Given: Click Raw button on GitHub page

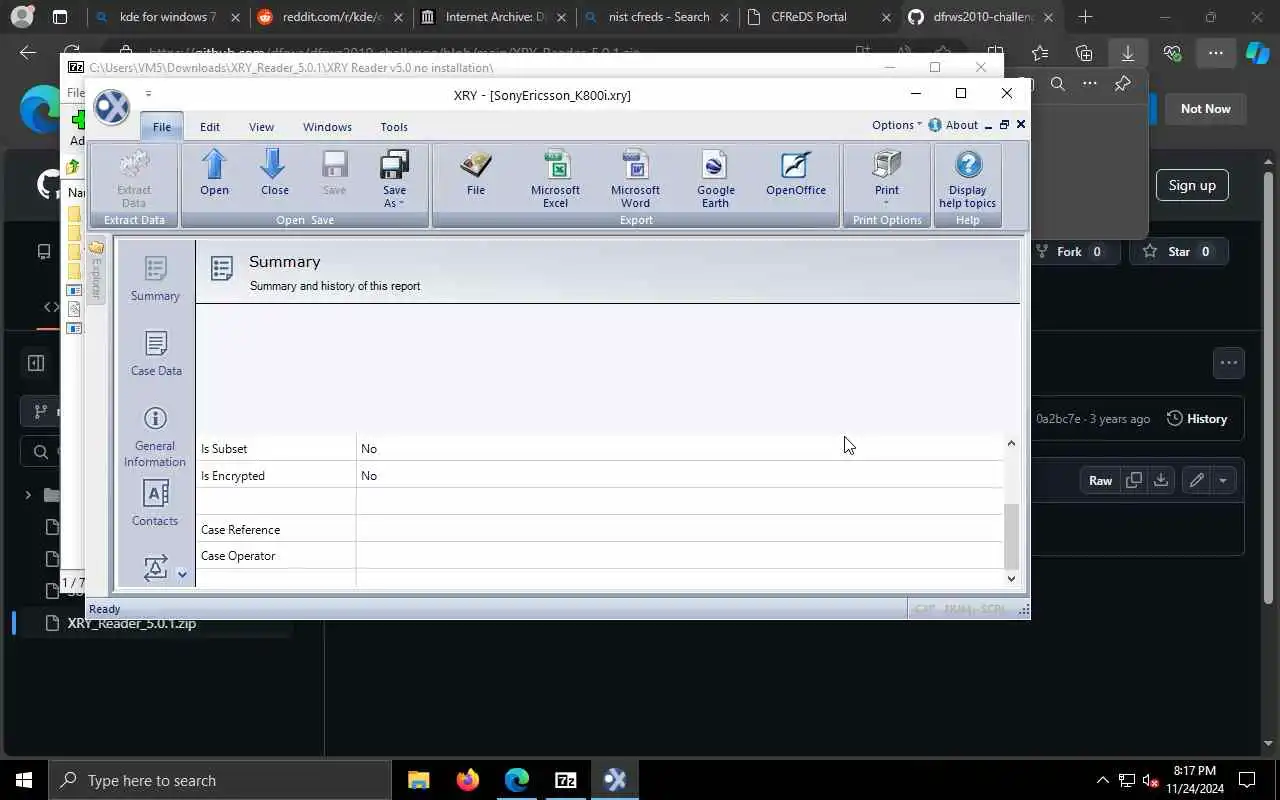Looking at the screenshot, I should point(1100,481).
